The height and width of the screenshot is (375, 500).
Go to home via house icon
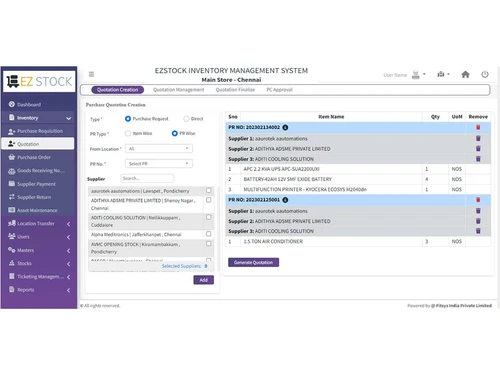point(465,74)
